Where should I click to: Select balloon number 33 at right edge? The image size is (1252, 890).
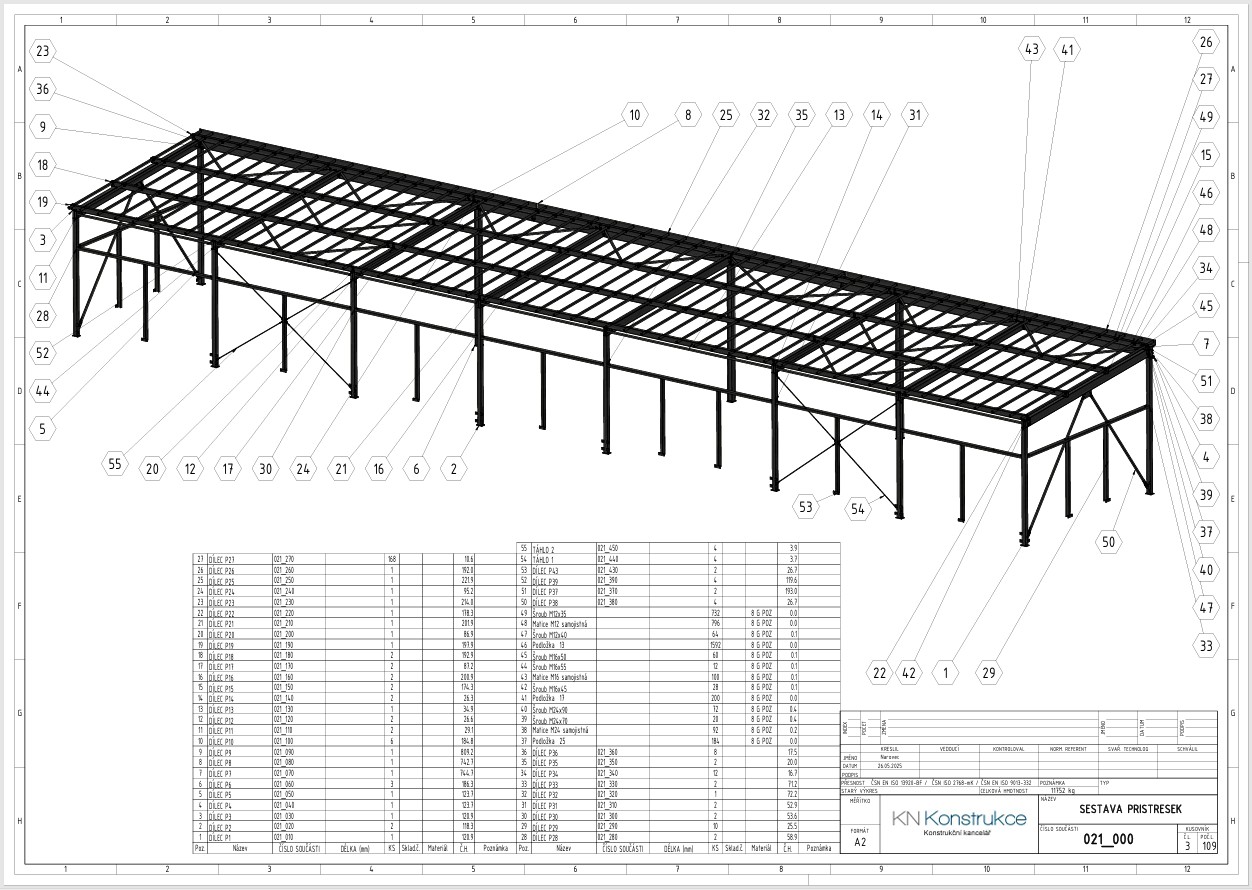pos(1206,646)
